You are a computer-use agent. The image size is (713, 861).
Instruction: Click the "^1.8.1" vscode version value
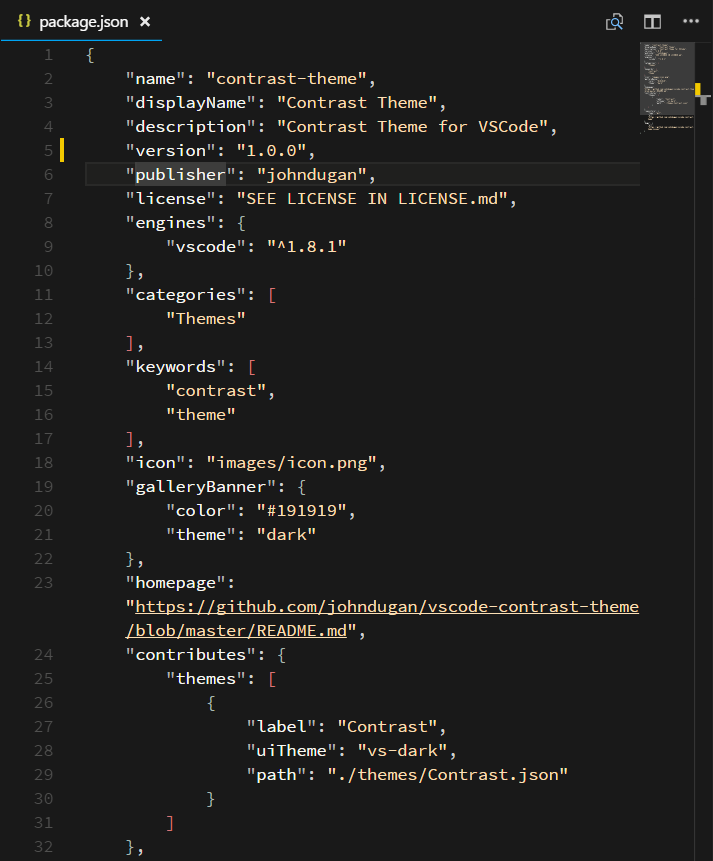tap(307, 247)
